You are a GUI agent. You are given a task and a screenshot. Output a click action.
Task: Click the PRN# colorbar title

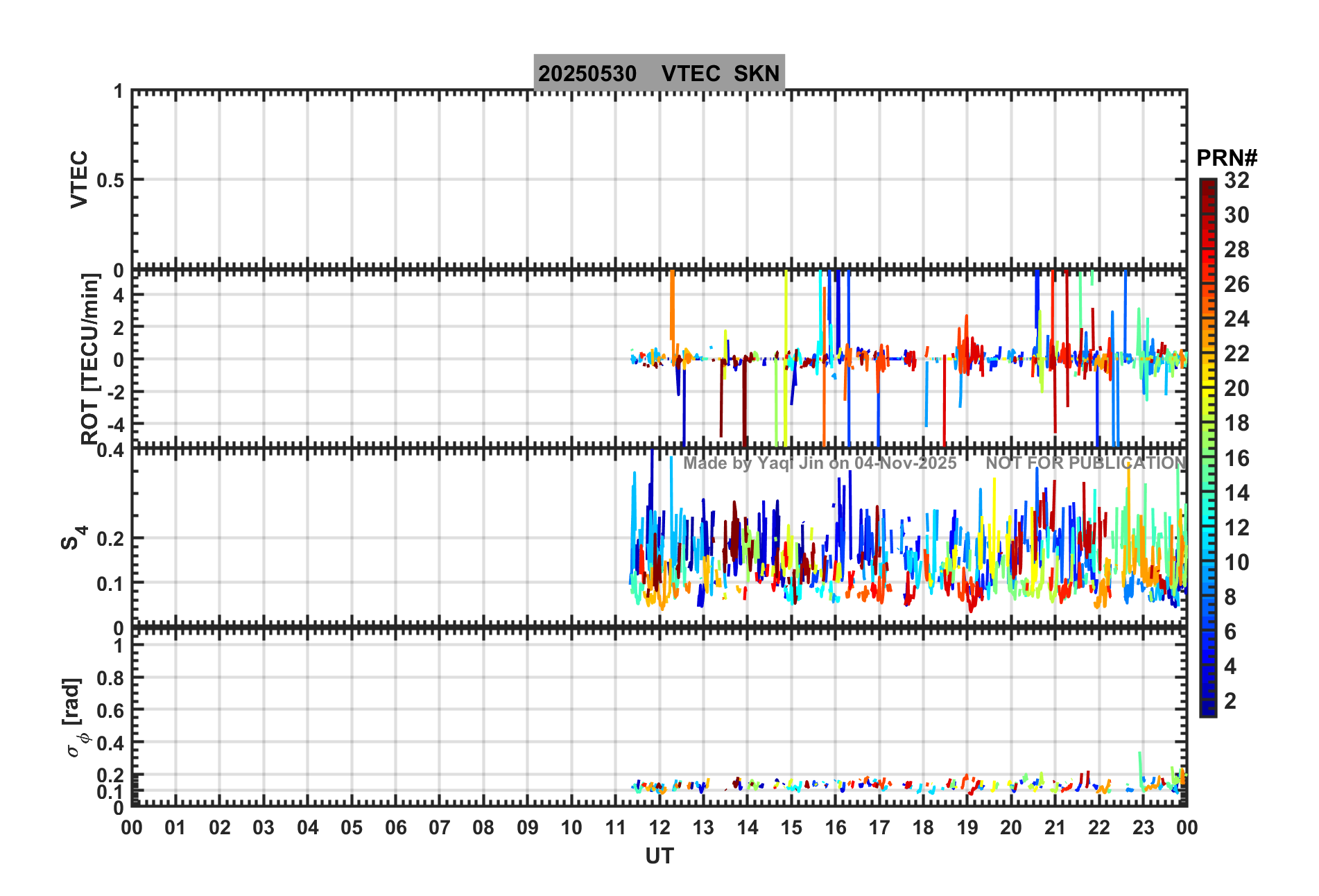[1227, 158]
